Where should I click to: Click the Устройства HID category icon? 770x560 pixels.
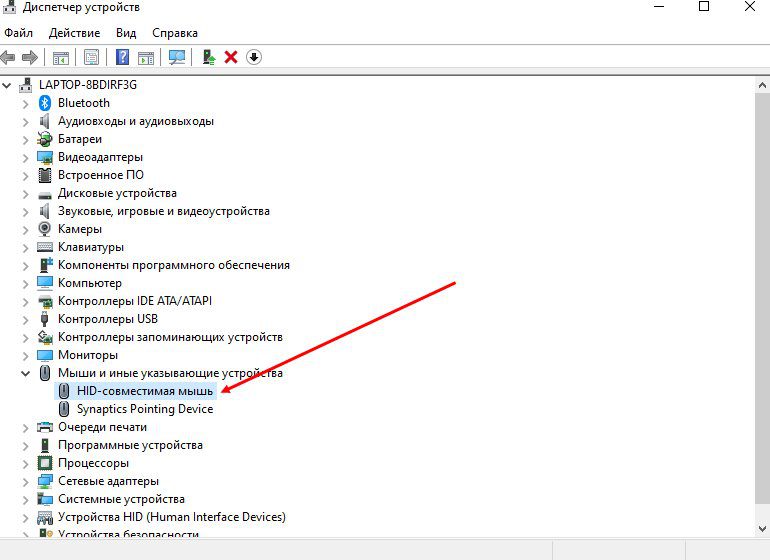(45, 517)
